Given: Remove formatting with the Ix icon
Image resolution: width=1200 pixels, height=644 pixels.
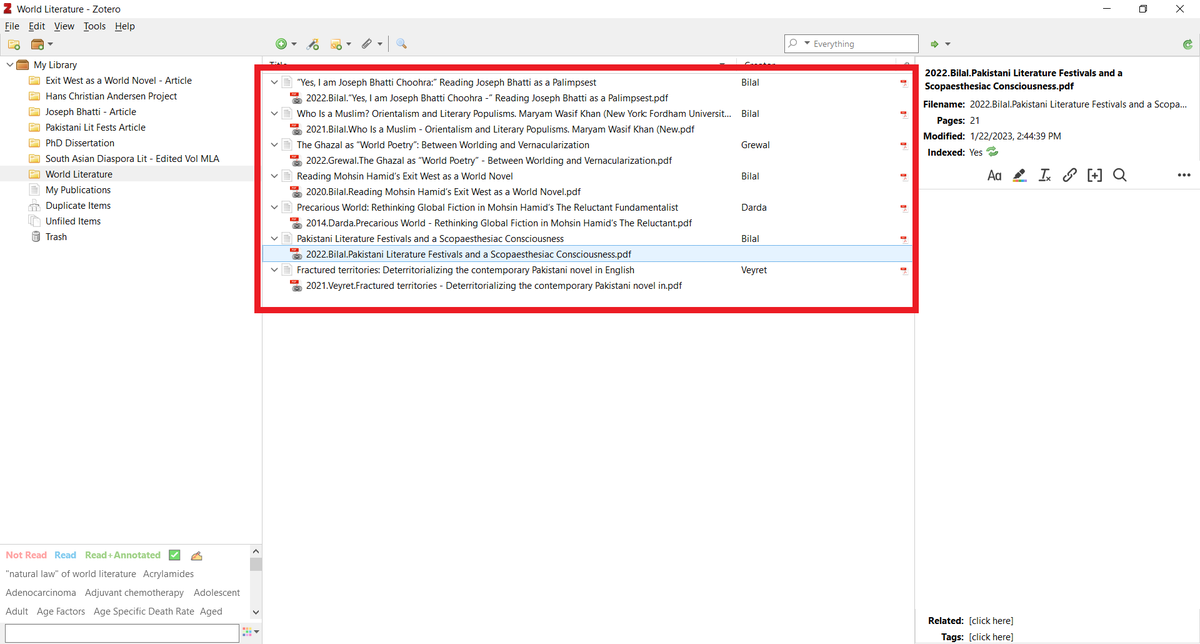Looking at the screenshot, I should click(x=1044, y=175).
